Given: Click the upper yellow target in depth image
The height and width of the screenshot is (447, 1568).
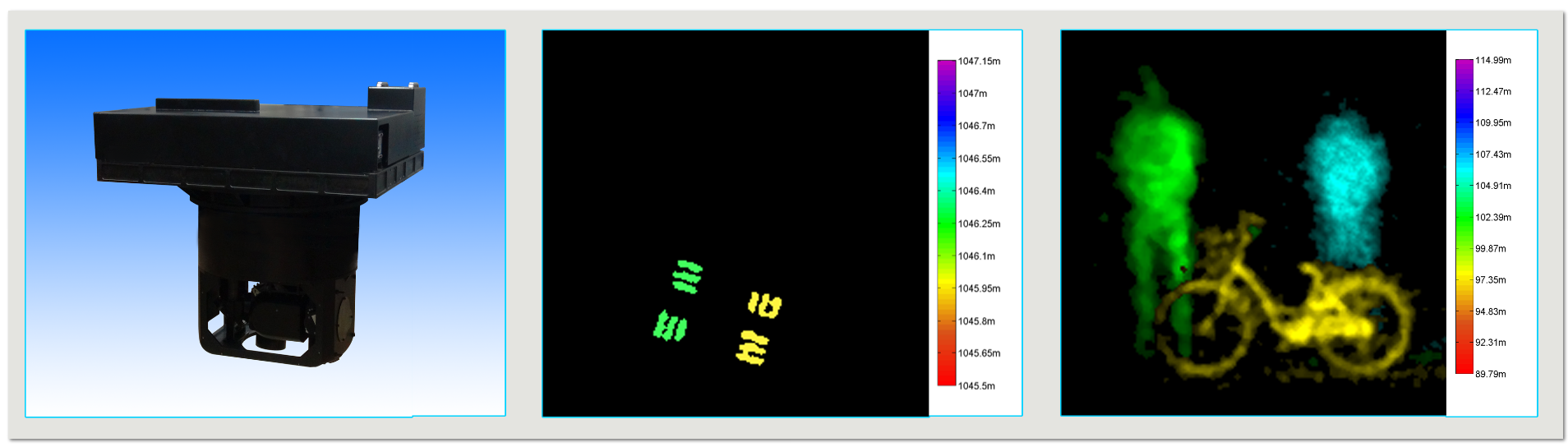Looking at the screenshot, I should click(x=765, y=305).
